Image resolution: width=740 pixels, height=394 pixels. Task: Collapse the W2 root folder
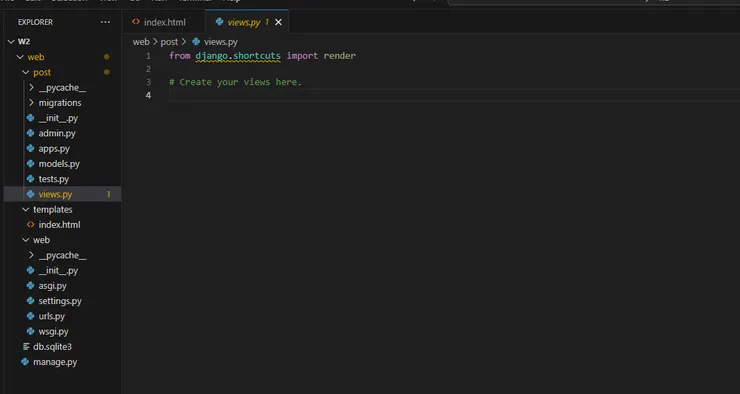click(11, 42)
